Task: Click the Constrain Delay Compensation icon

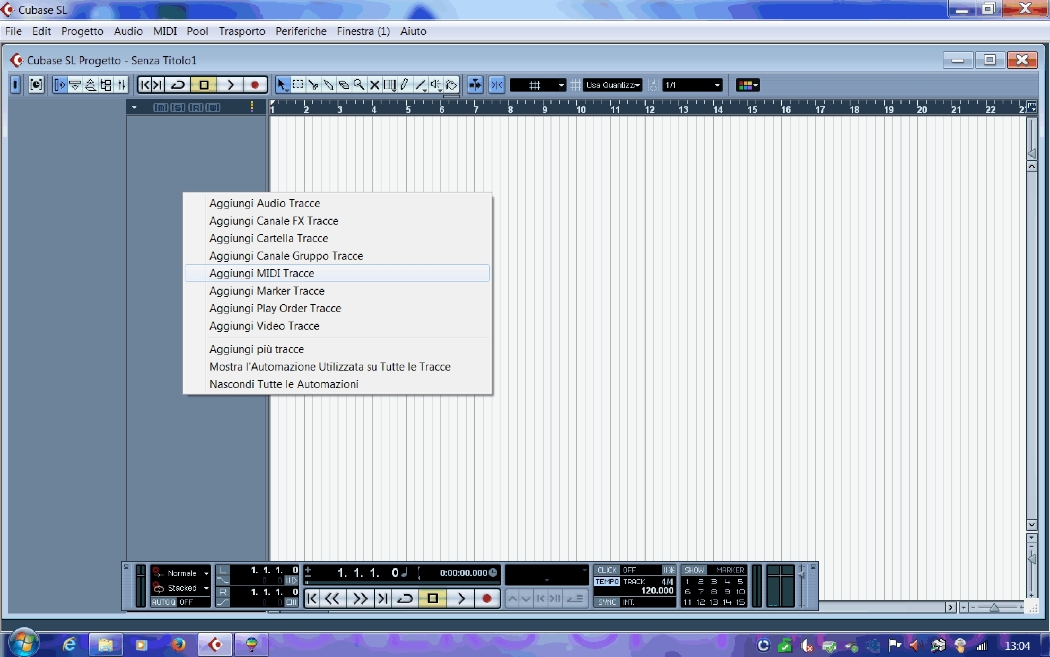Action: coord(36,85)
